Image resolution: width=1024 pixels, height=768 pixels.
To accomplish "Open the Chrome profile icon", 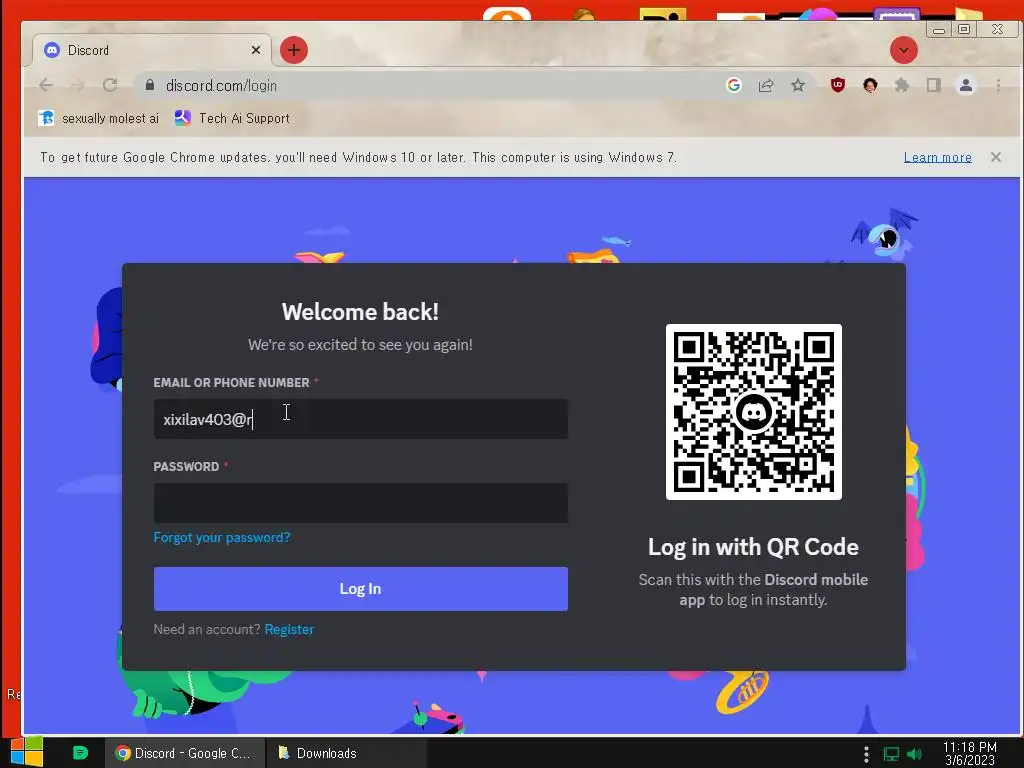I will (966, 86).
